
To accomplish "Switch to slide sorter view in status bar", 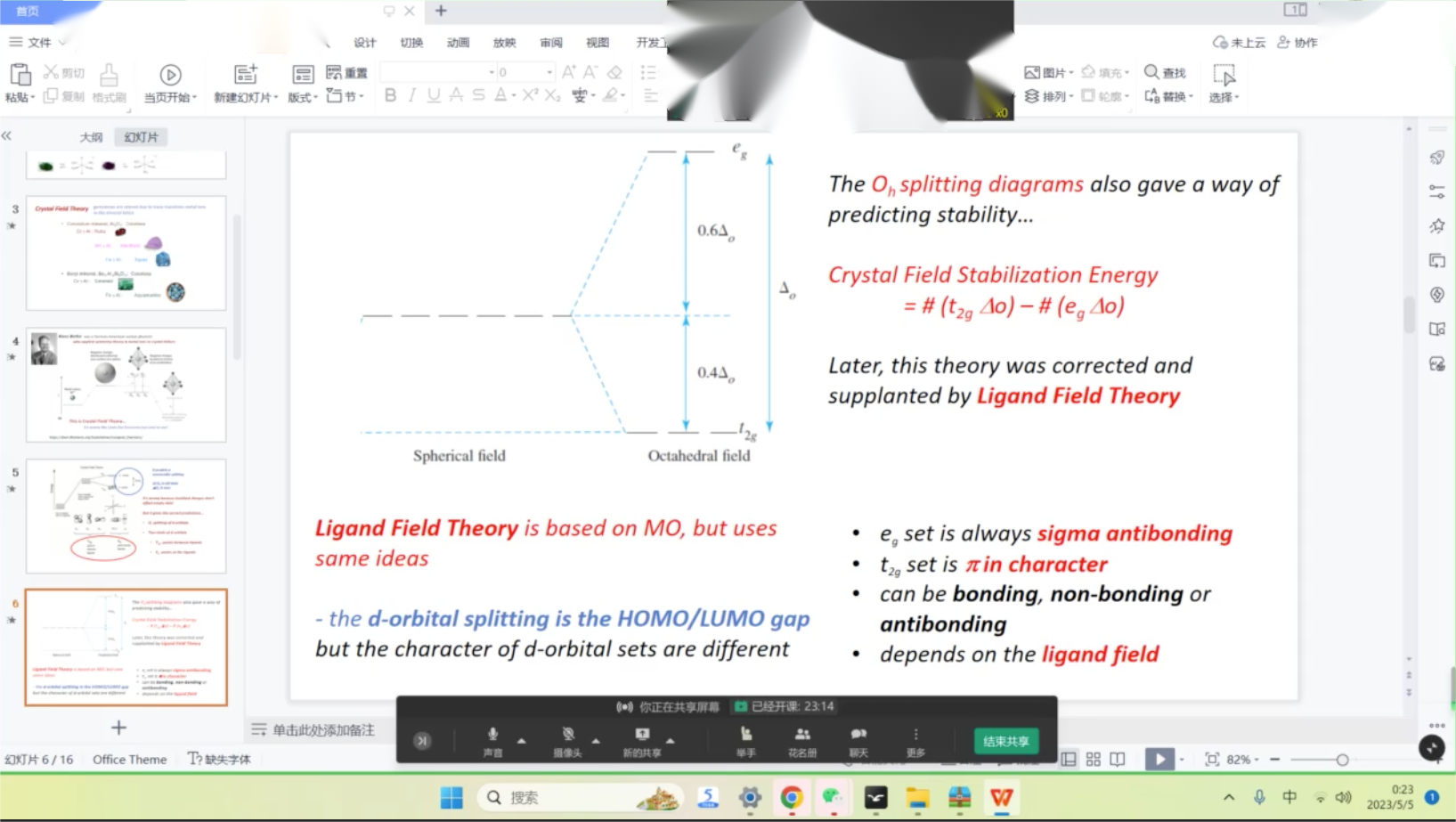I will 1093,760.
